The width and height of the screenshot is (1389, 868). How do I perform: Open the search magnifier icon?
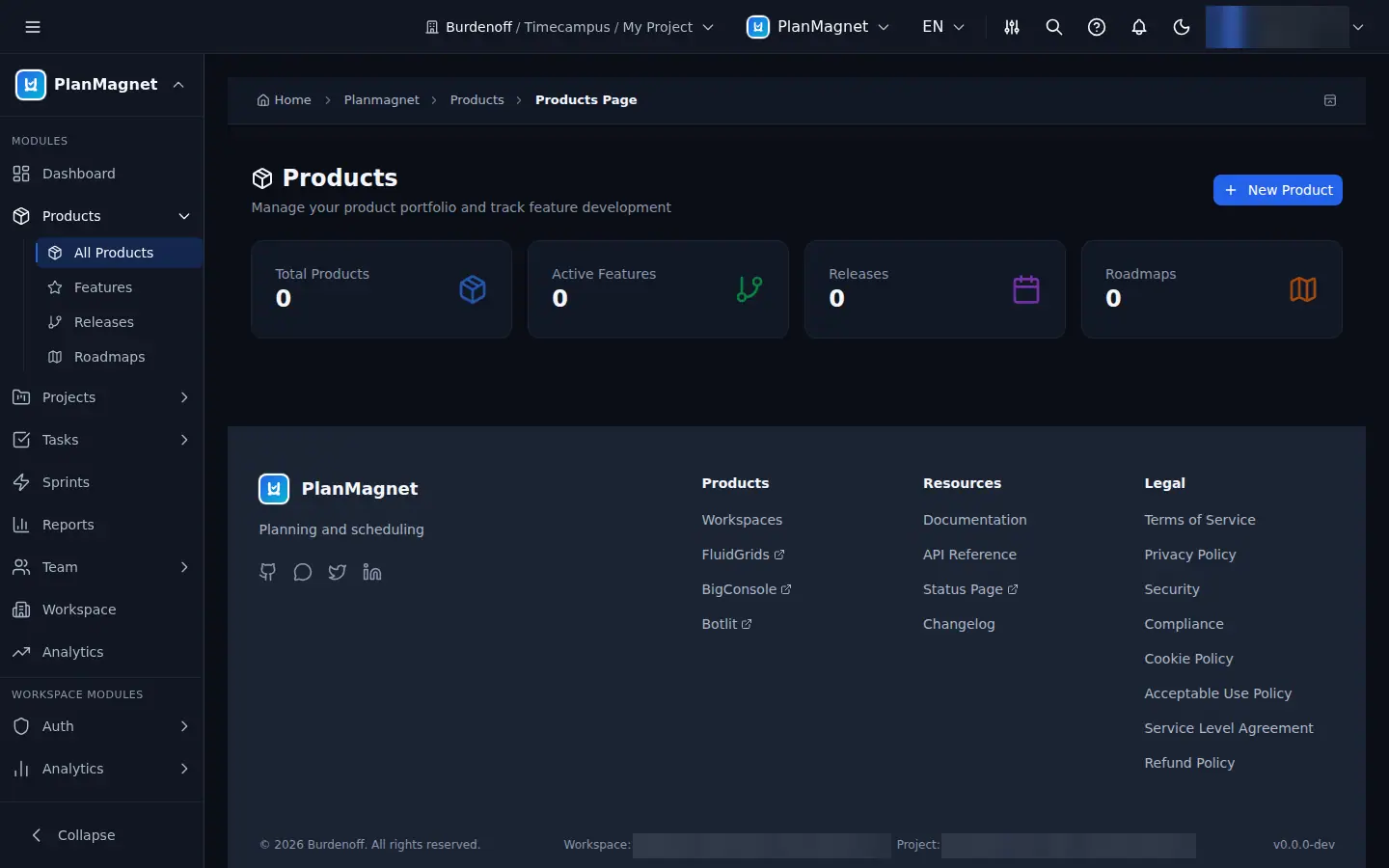point(1054,27)
